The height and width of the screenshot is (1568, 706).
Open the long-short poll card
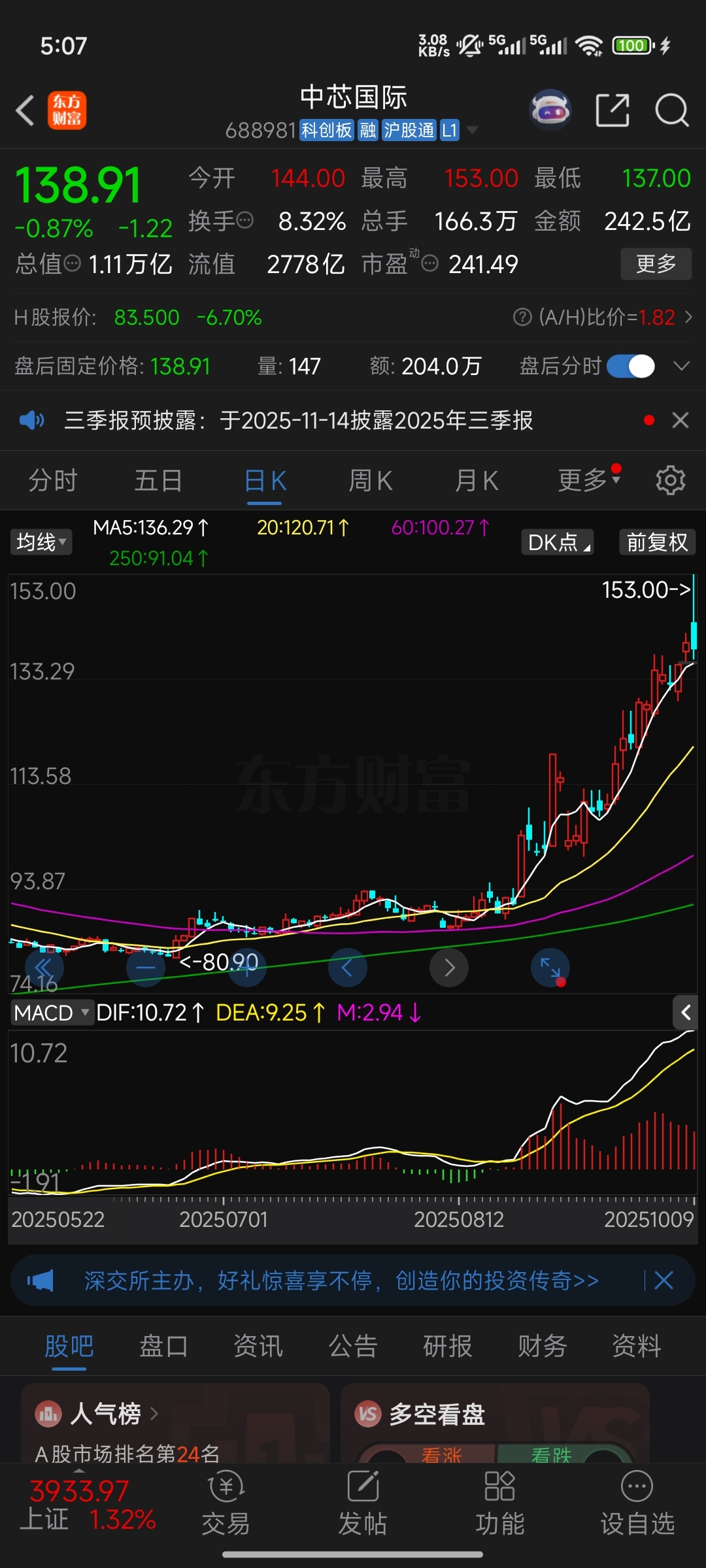495,1422
